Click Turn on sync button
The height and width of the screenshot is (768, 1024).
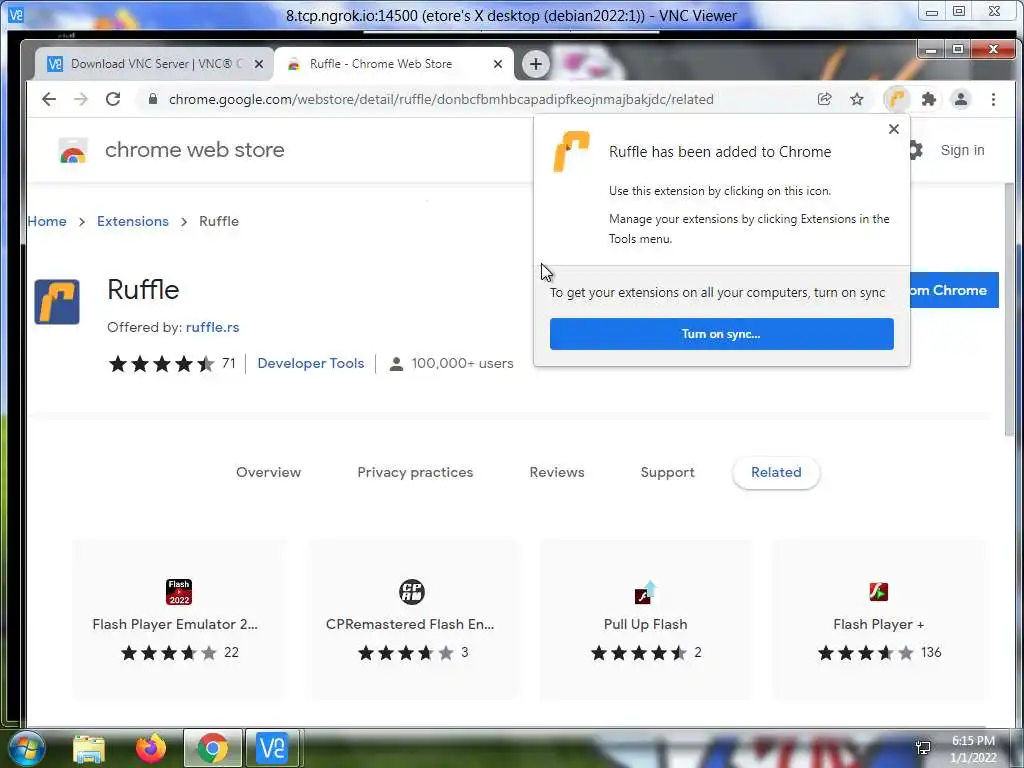722,334
